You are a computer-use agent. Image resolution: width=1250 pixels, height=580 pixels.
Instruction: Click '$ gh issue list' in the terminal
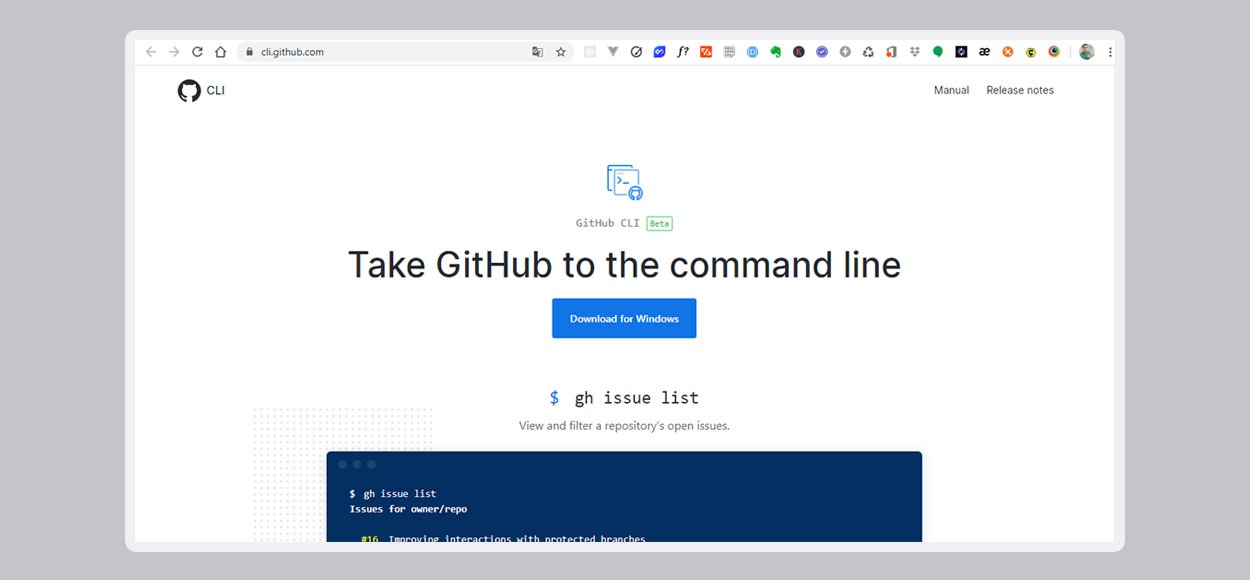click(393, 494)
